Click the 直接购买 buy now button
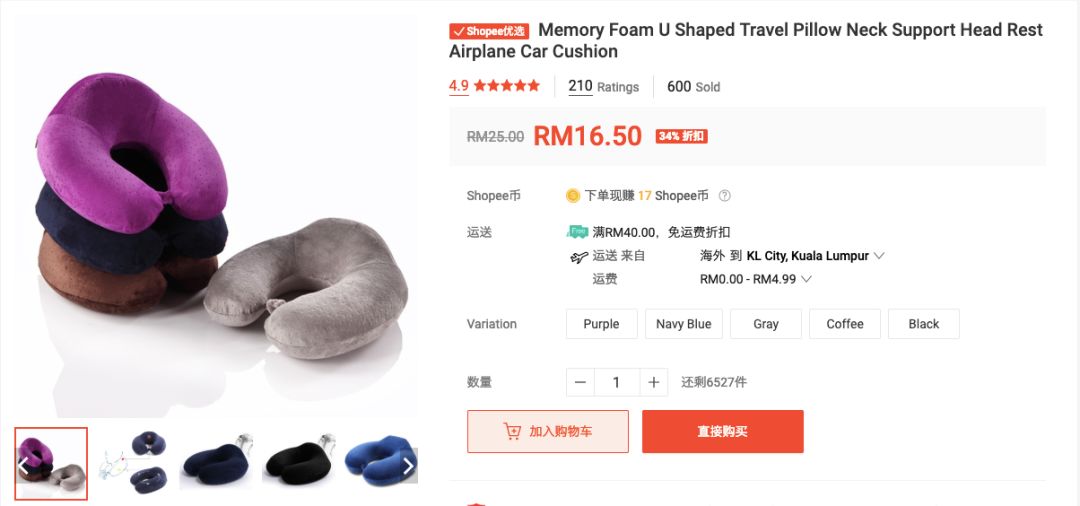The image size is (1080, 506). [723, 432]
